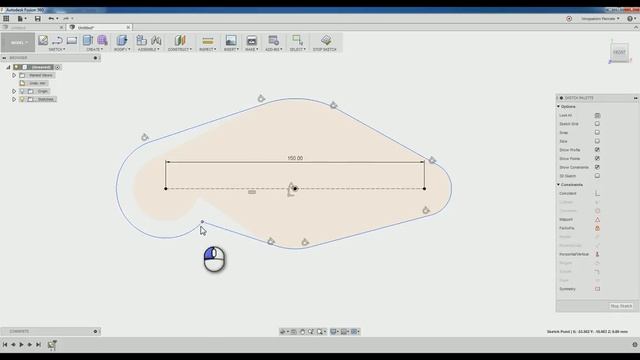Open the Model workspace dropdown

pyautogui.click(x=18, y=42)
